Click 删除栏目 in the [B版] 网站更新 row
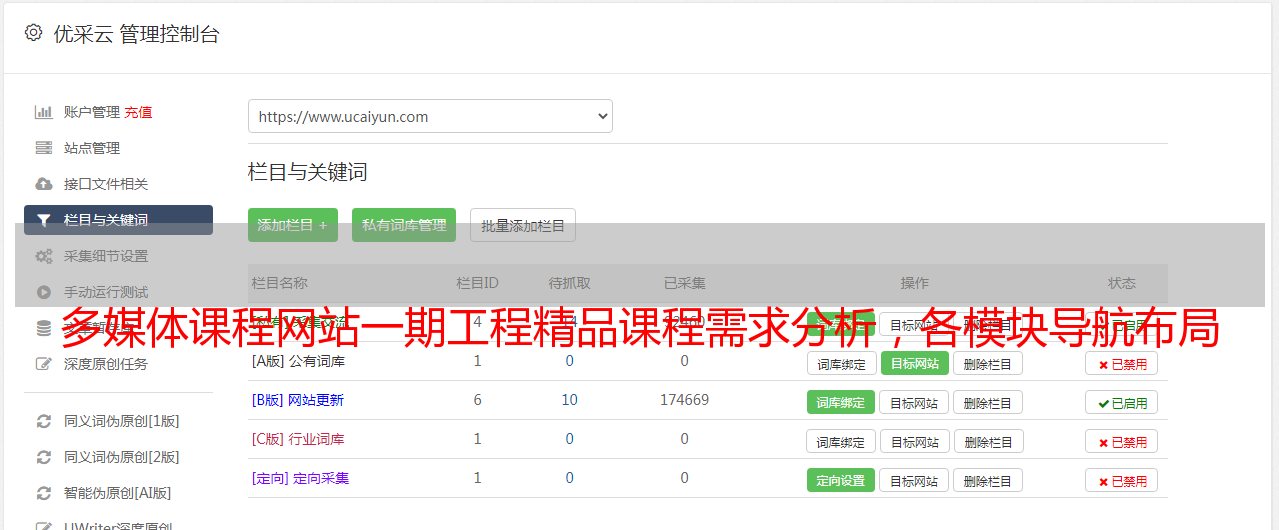Viewport: 1279px width, 530px height. [x=988, y=402]
